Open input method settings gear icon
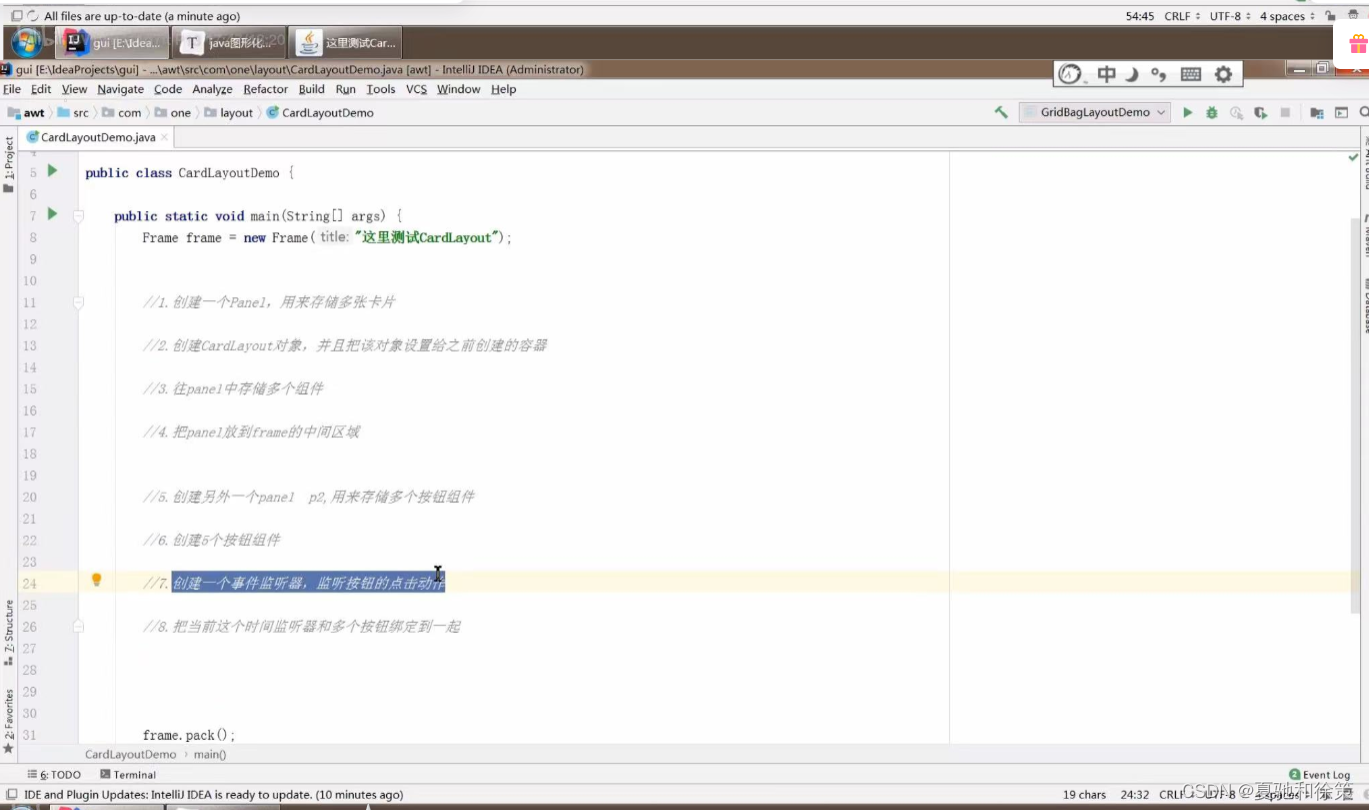The image size is (1369, 810). [1222, 74]
